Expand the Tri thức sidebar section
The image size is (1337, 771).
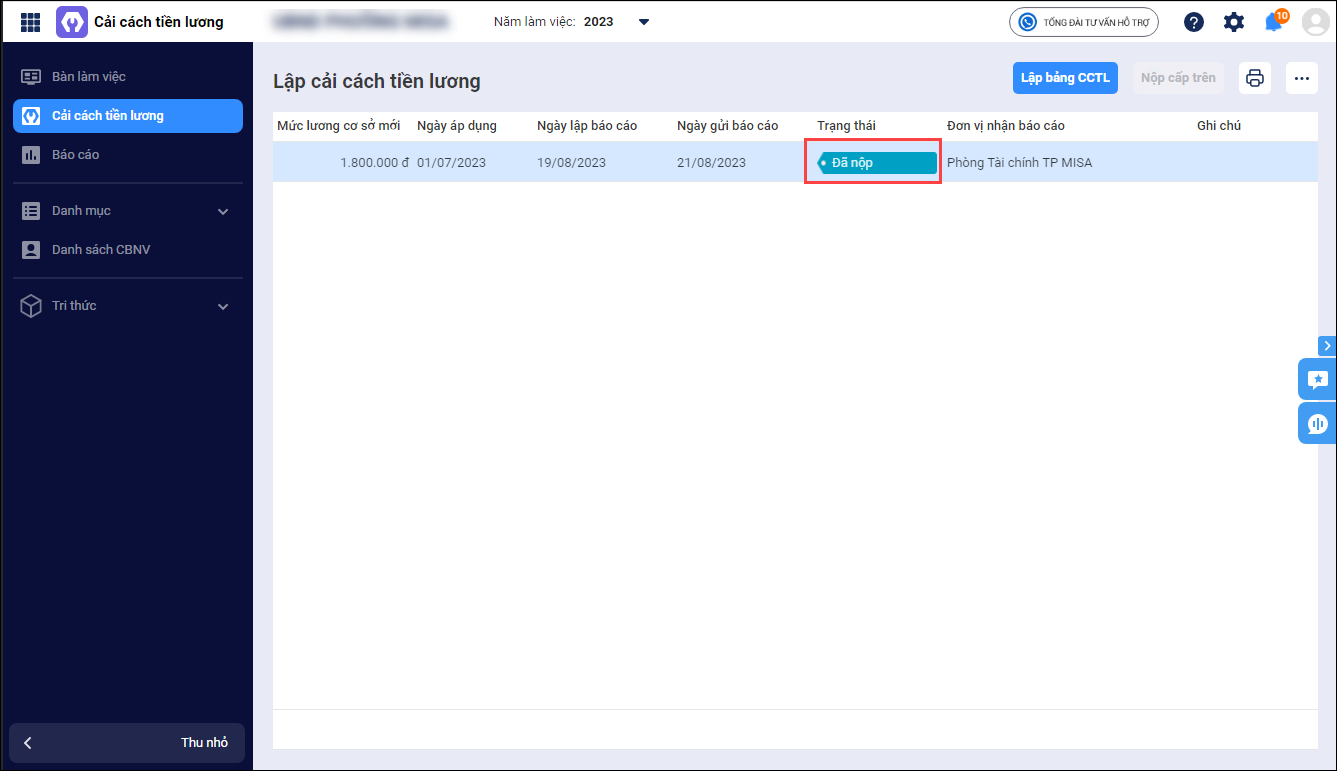tap(128, 306)
